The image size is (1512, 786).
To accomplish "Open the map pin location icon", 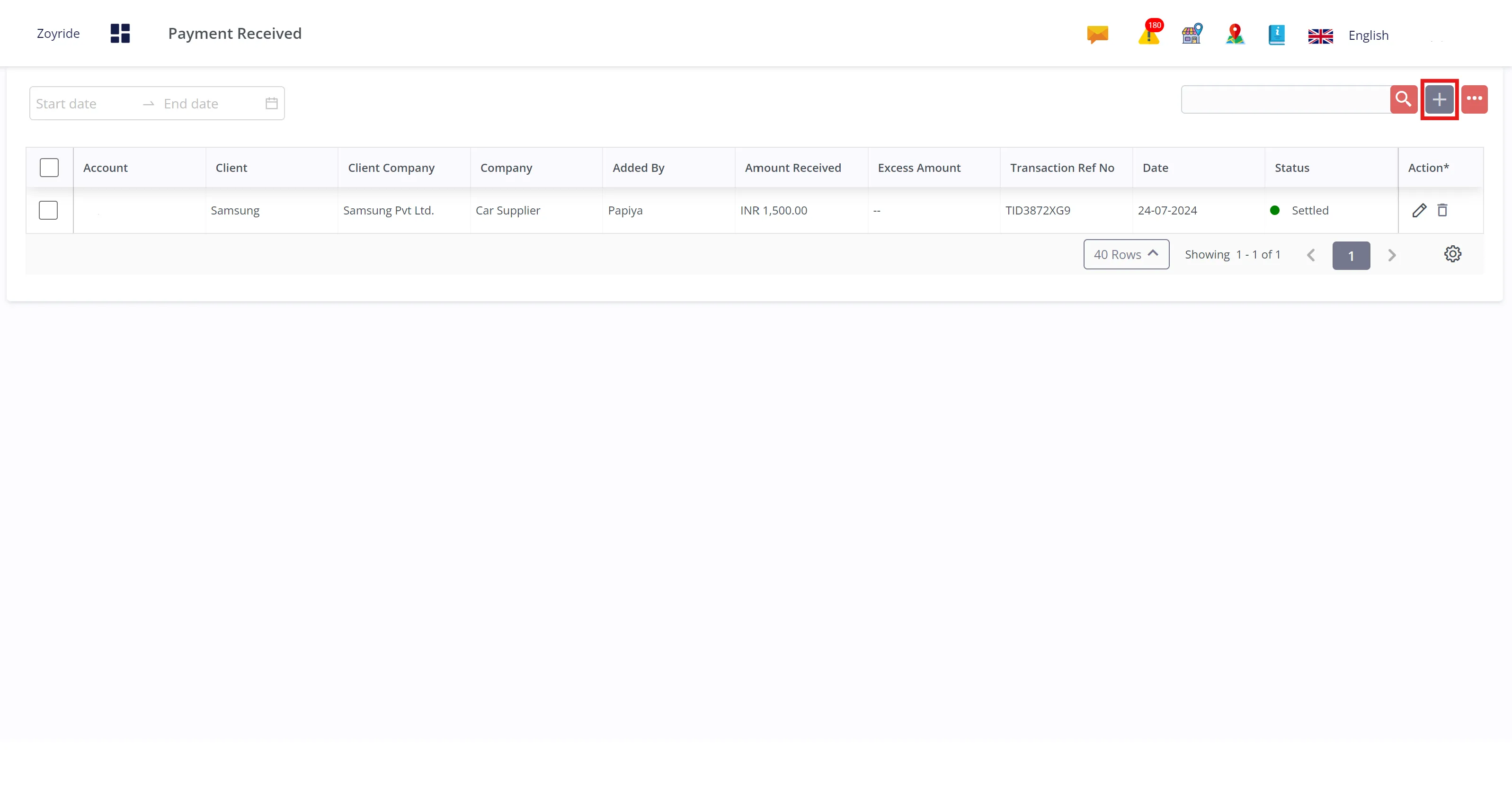I will pos(1235,34).
